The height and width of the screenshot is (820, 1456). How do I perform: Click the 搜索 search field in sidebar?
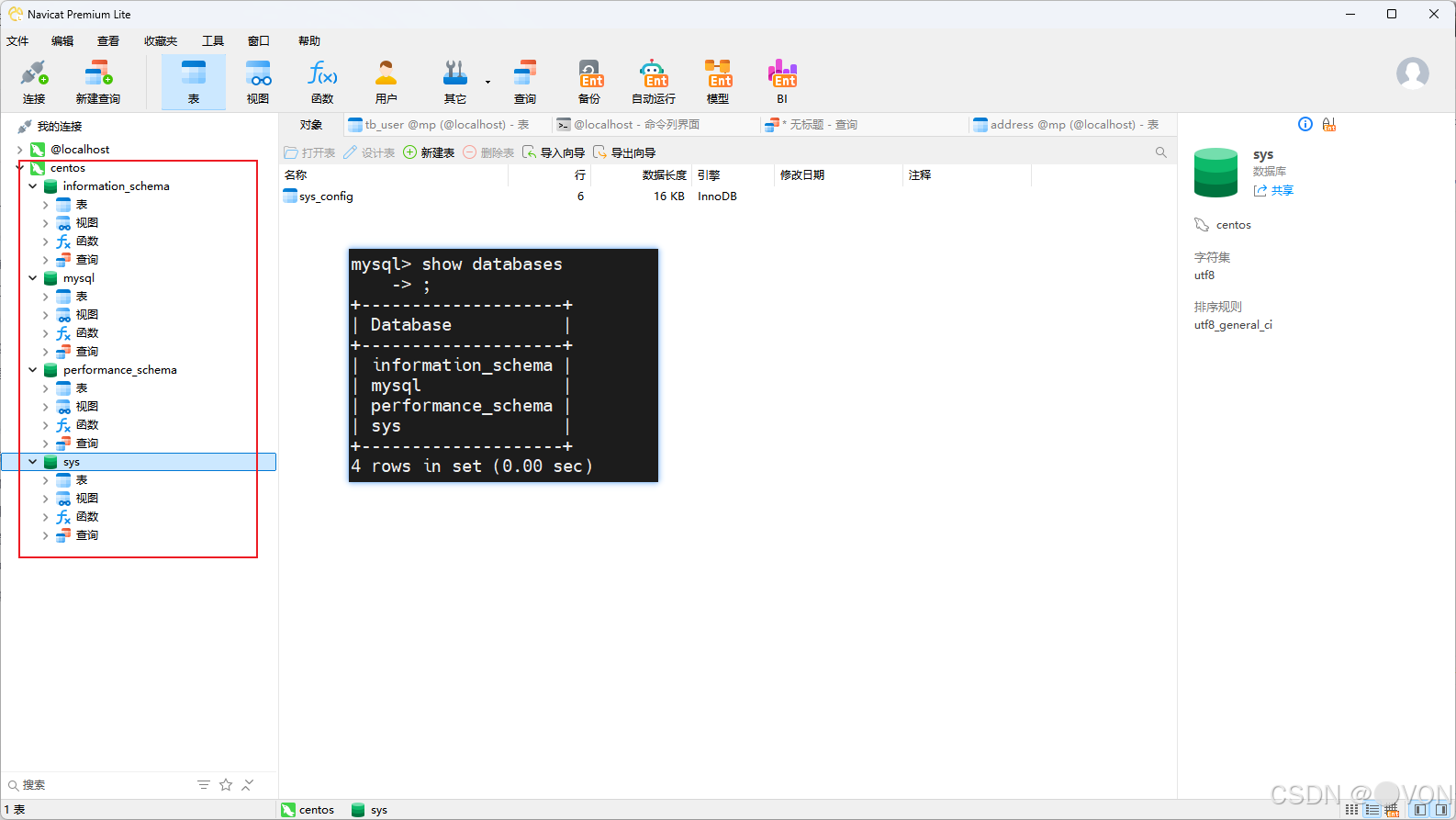(101, 785)
